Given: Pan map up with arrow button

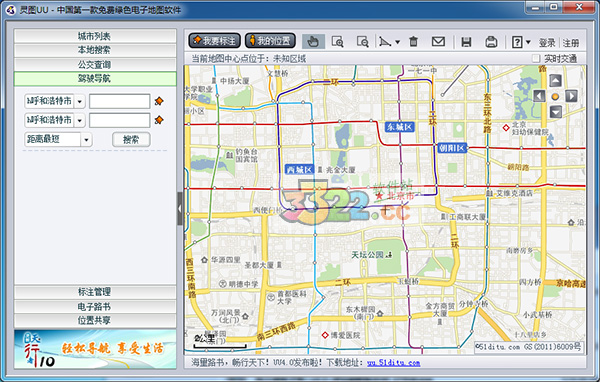Looking at the screenshot, I should coord(555,80).
